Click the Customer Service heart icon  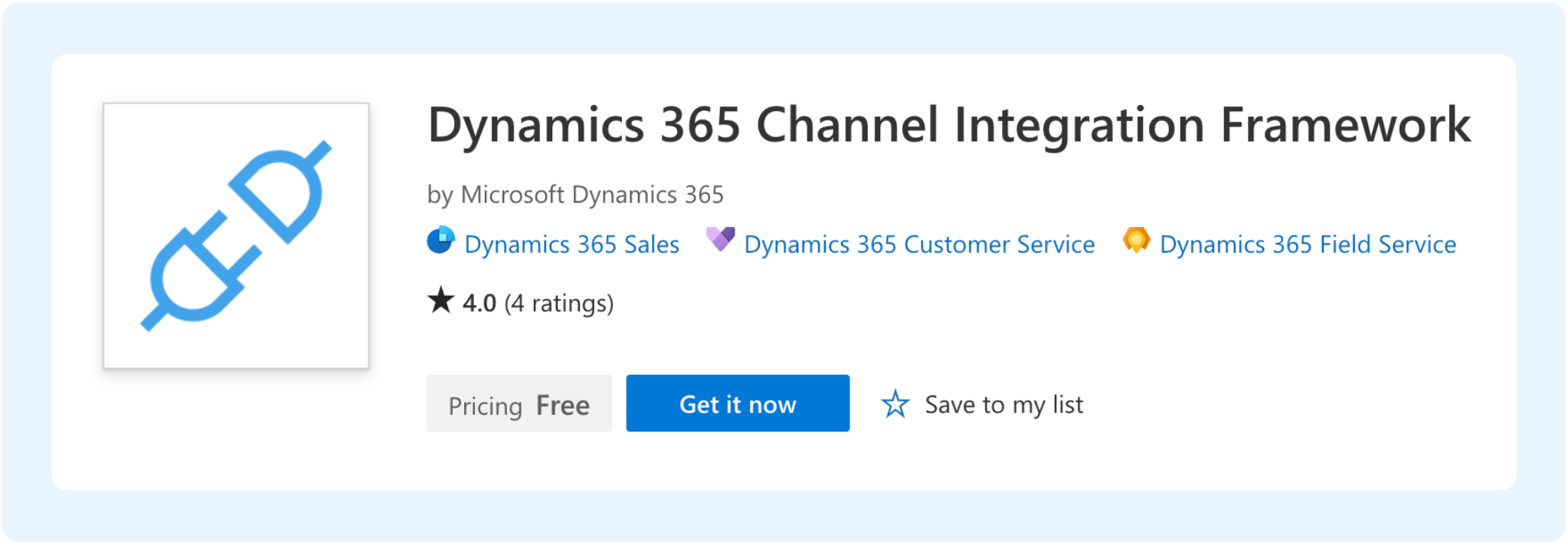720,239
